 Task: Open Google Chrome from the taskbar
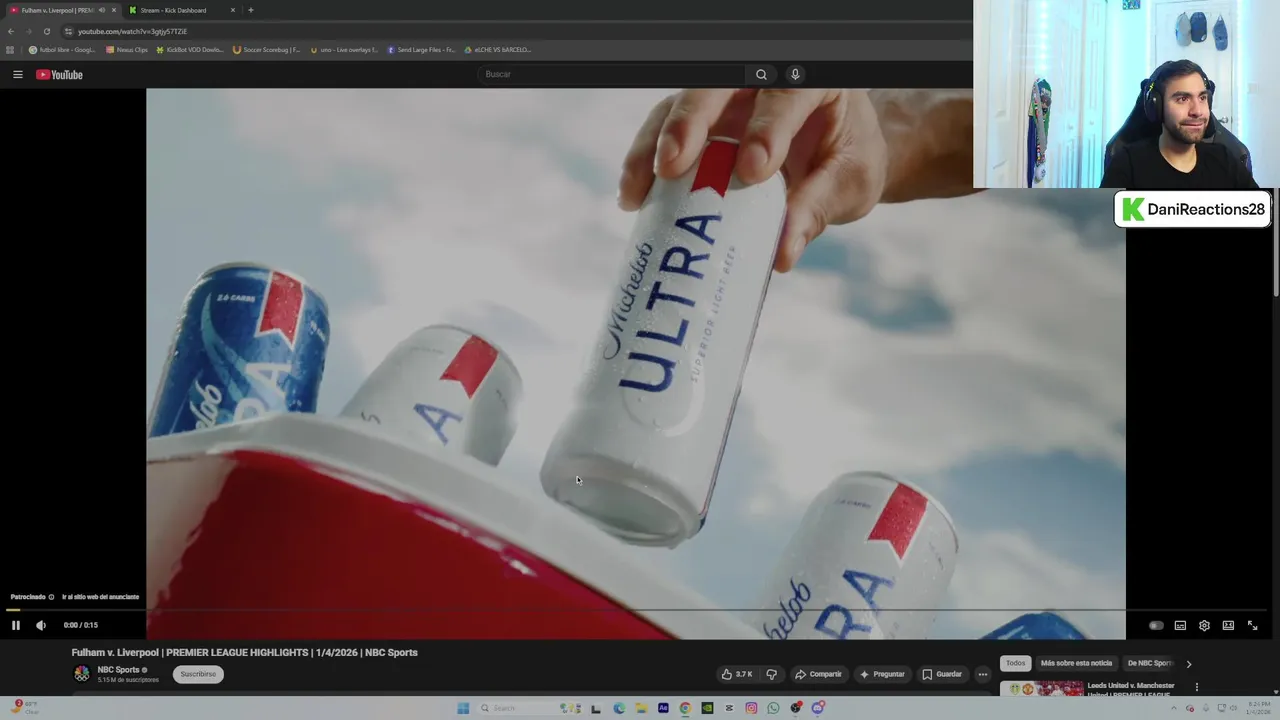(x=685, y=708)
